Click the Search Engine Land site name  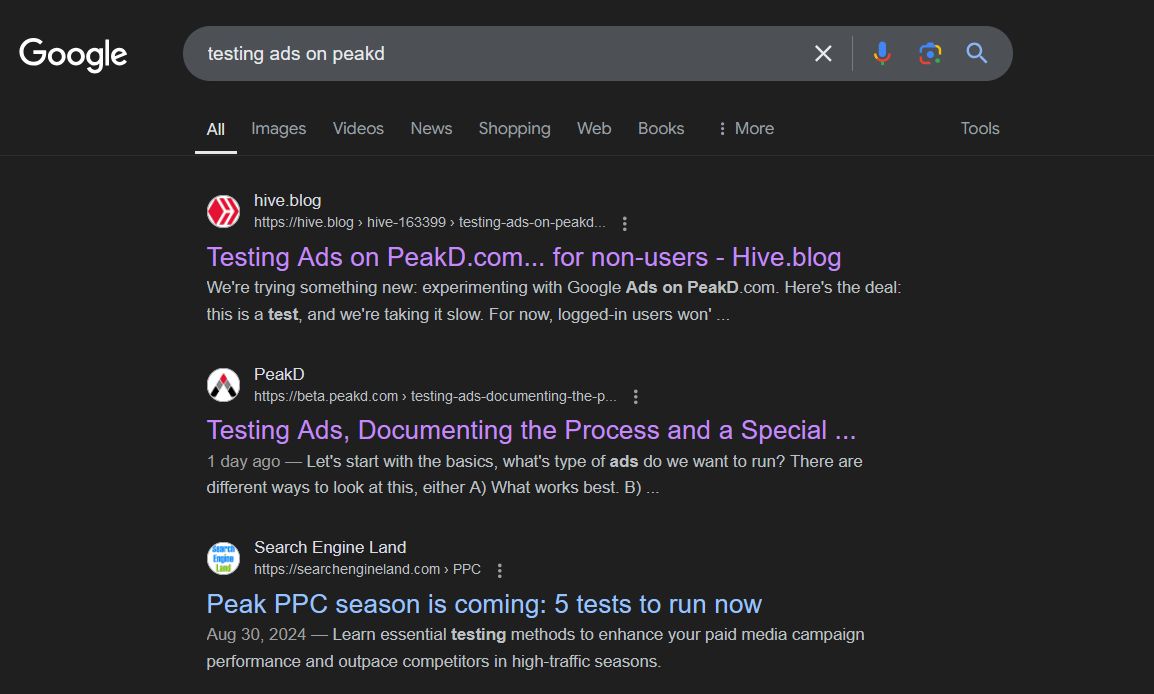[x=330, y=548]
